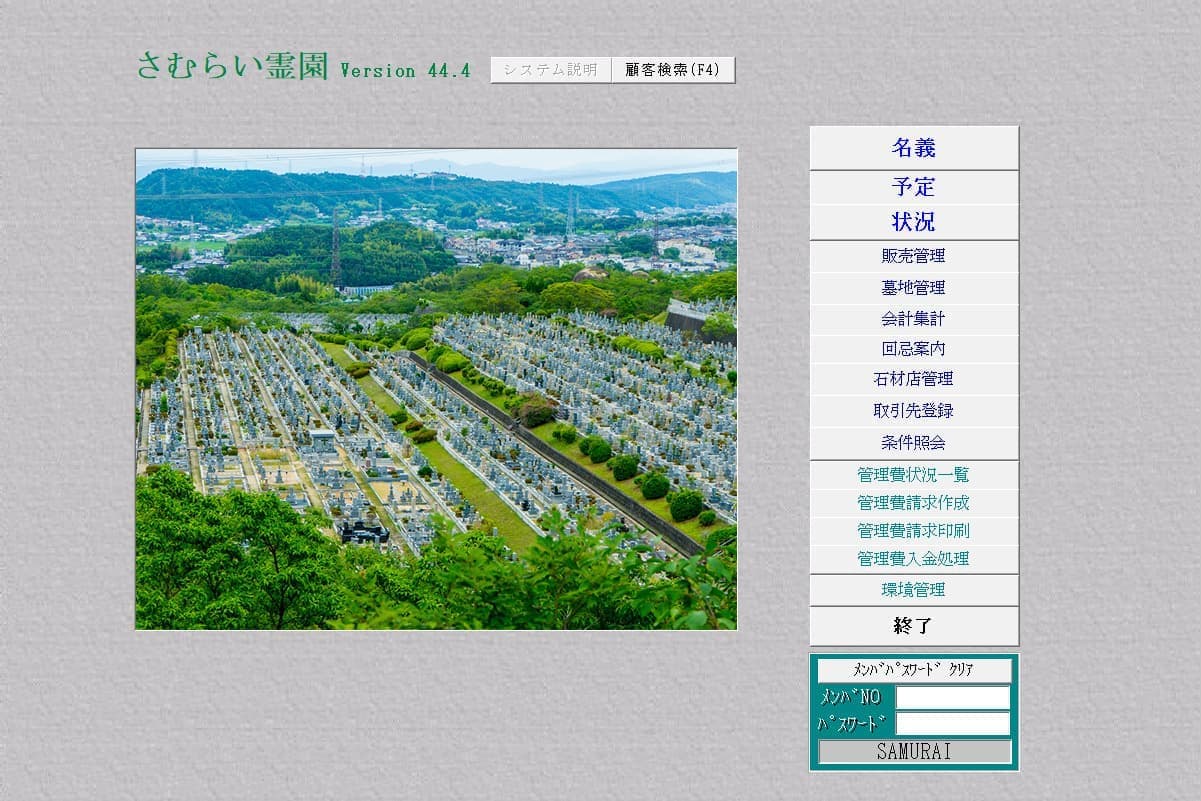
Task: Click the システム説明 button
Action: click(x=551, y=70)
